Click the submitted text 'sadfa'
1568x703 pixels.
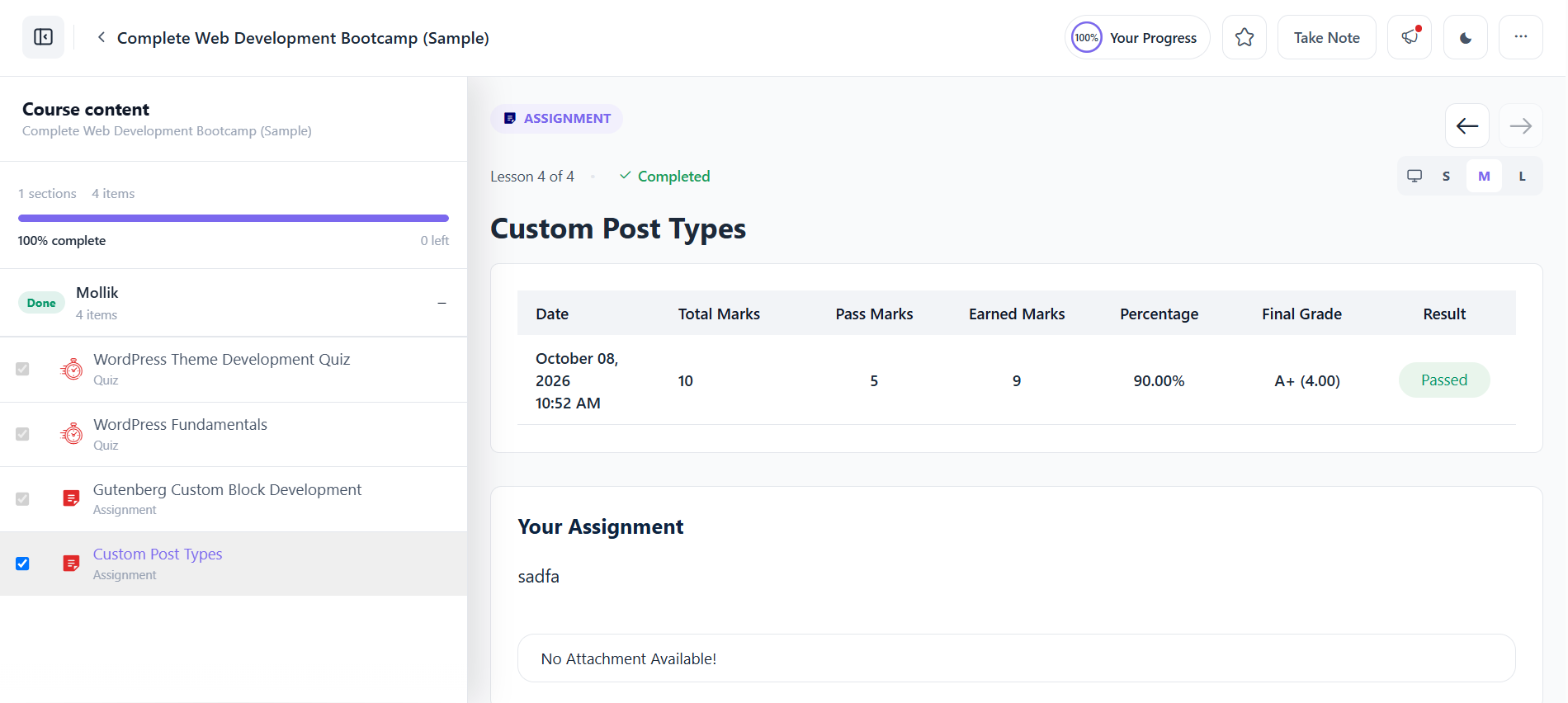pyautogui.click(x=538, y=577)
